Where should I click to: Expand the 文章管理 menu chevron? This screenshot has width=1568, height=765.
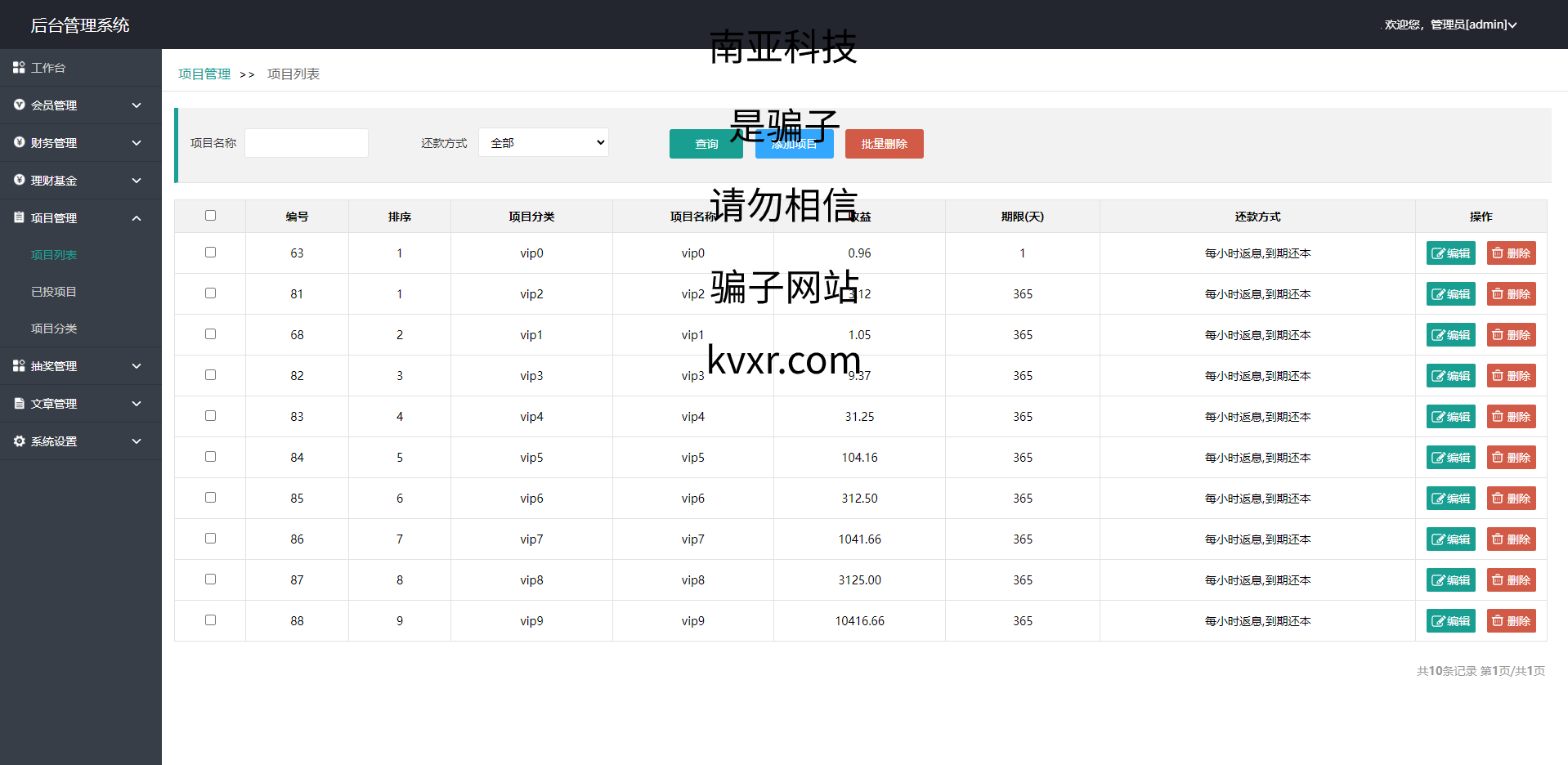click(137, 404)
